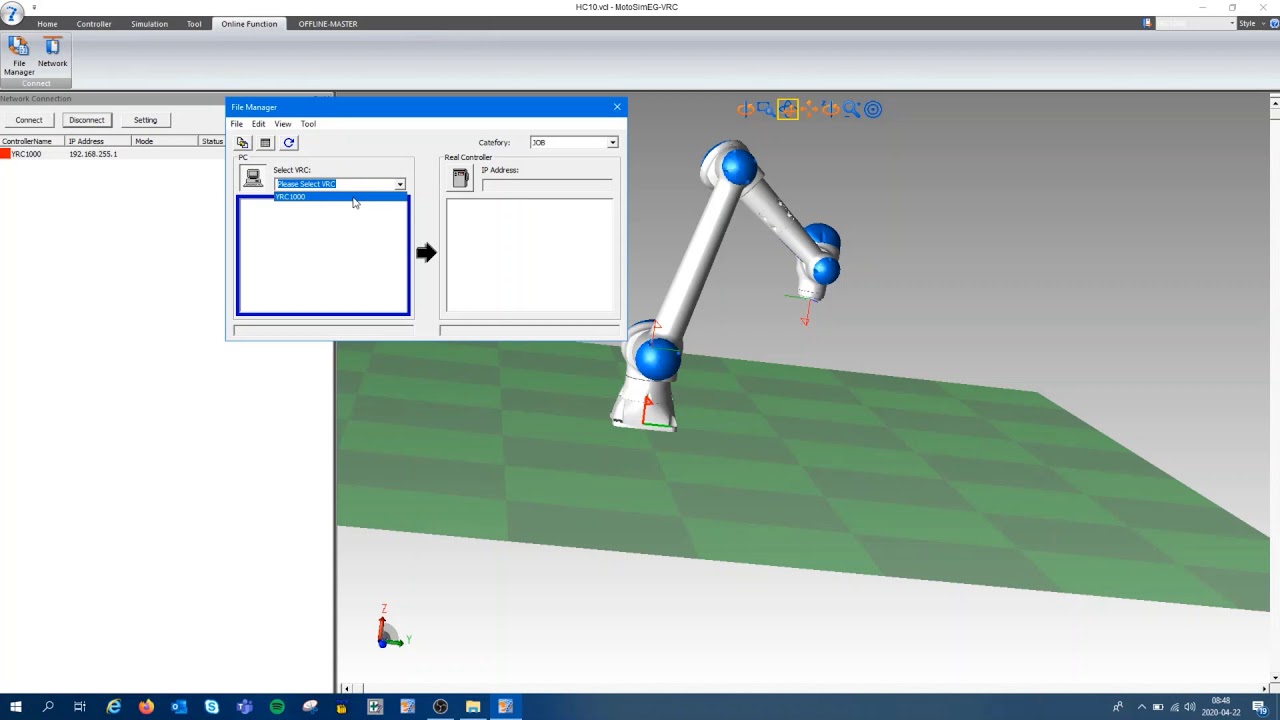Open the Edit menu in File Manager
Image resolution: width=1280 pixels, height=720 pixels.
click(x=259, y=124)
